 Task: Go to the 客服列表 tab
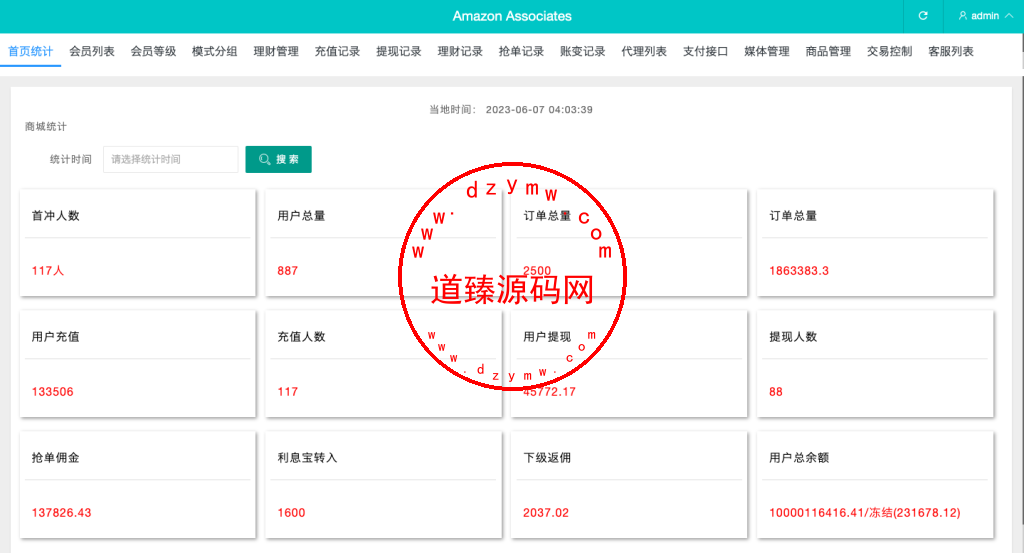click(x=952, y=51)
